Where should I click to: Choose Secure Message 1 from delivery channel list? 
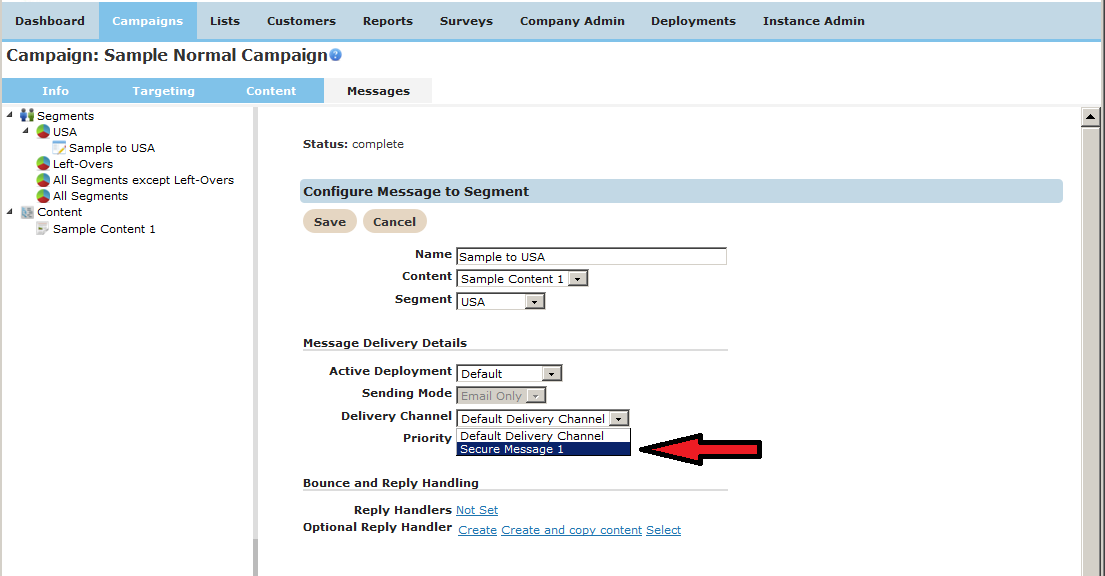543,450
